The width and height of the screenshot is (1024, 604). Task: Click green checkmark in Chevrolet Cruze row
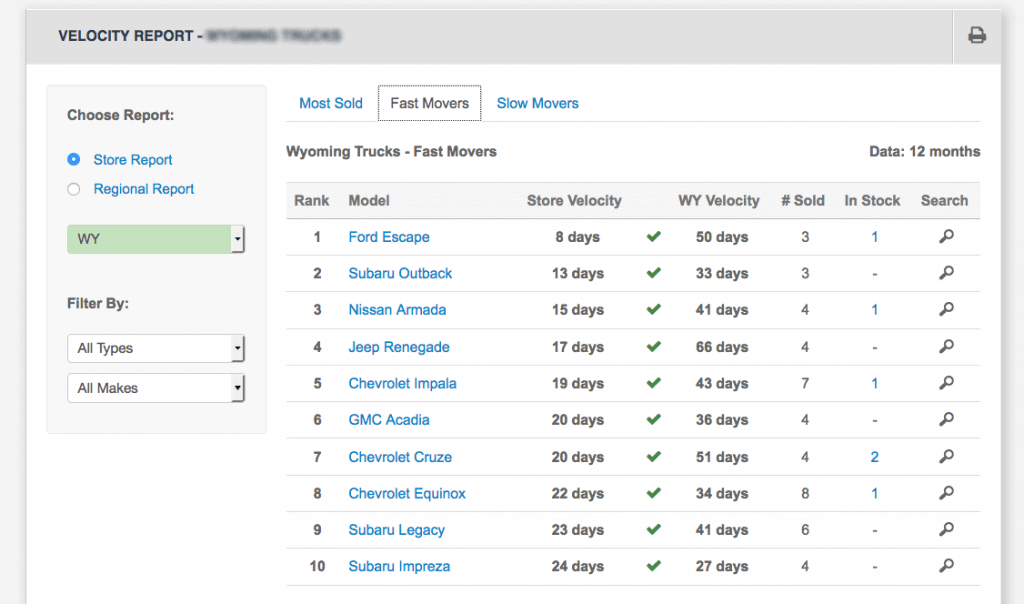[654, 457]
